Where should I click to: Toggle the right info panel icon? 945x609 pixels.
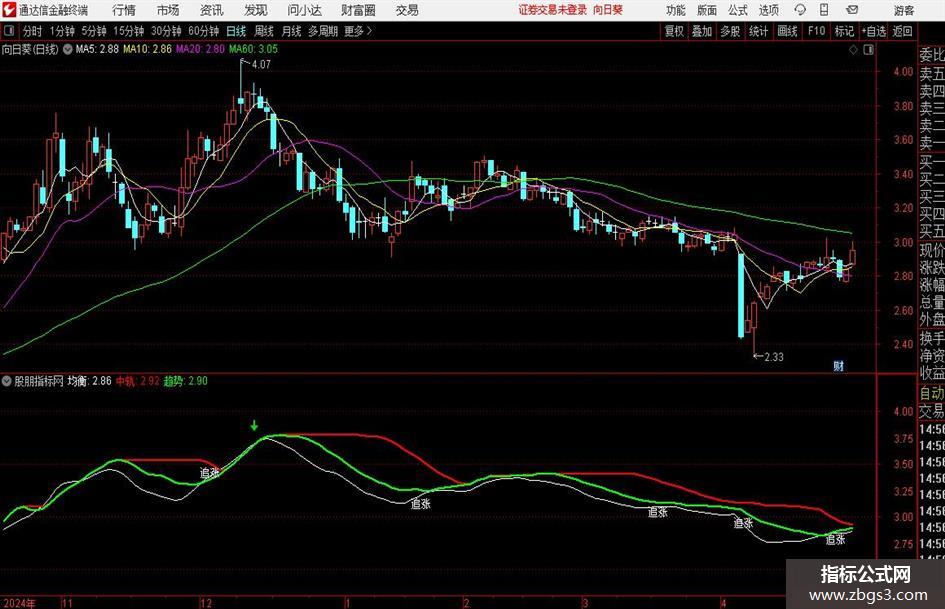pyautogui.click(x=868, y=50)
